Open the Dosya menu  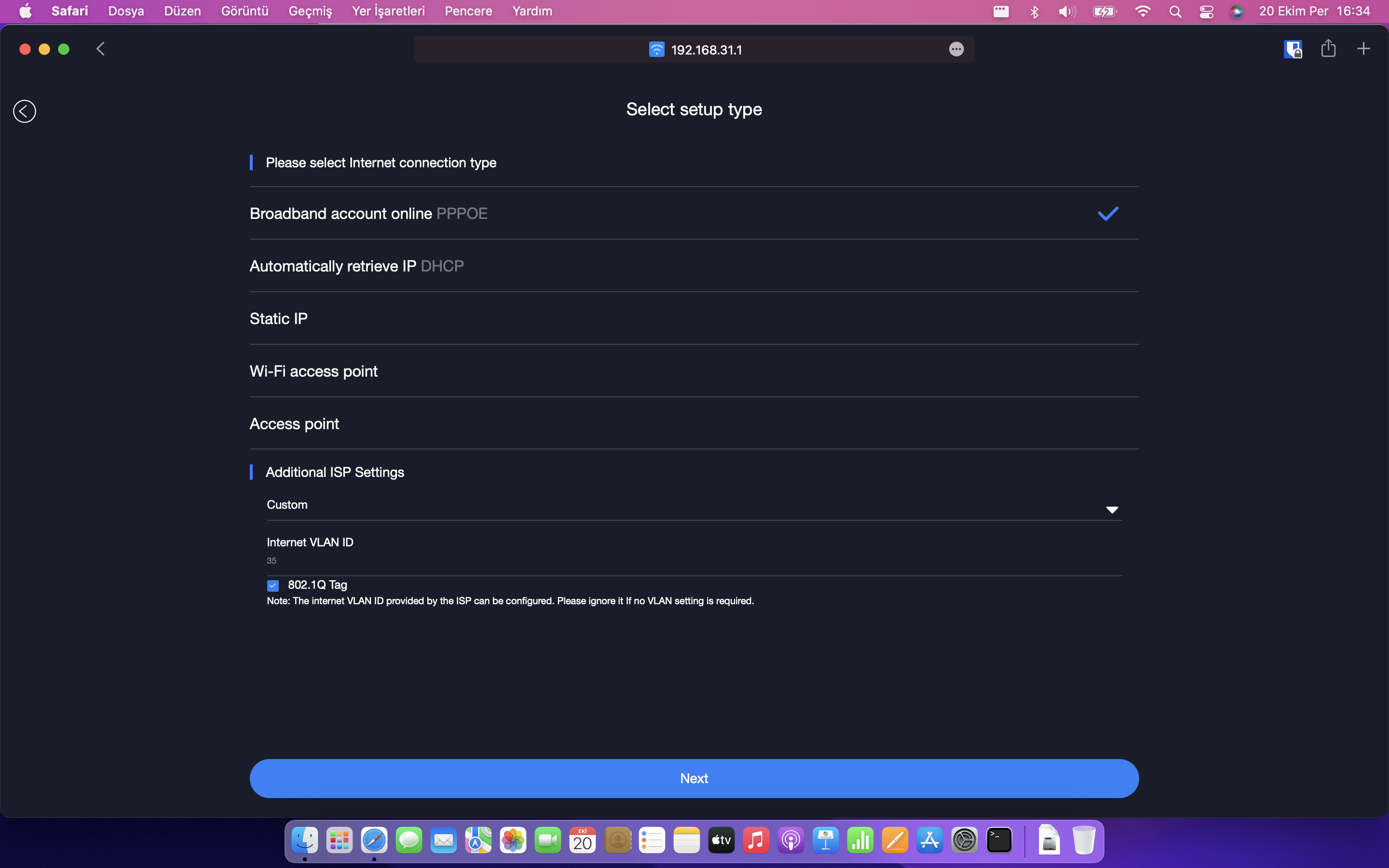click(126, 11)
